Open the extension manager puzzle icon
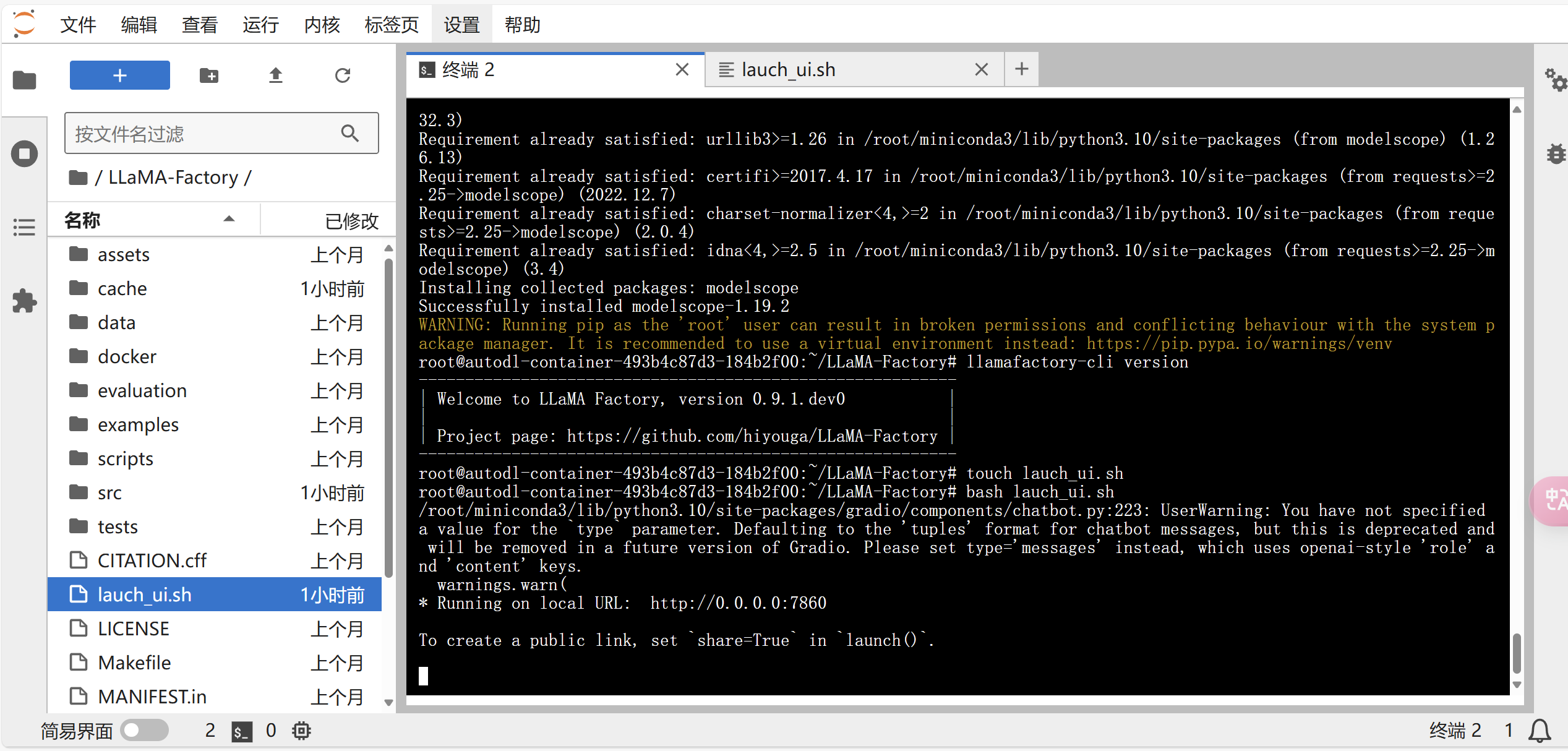Image resolution: width=1568 pixels, height=751 pixels. coord(24,301)
